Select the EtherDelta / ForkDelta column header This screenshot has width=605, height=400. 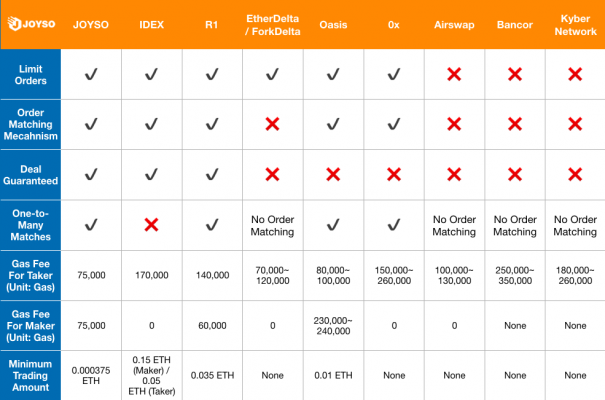[272, 25]
